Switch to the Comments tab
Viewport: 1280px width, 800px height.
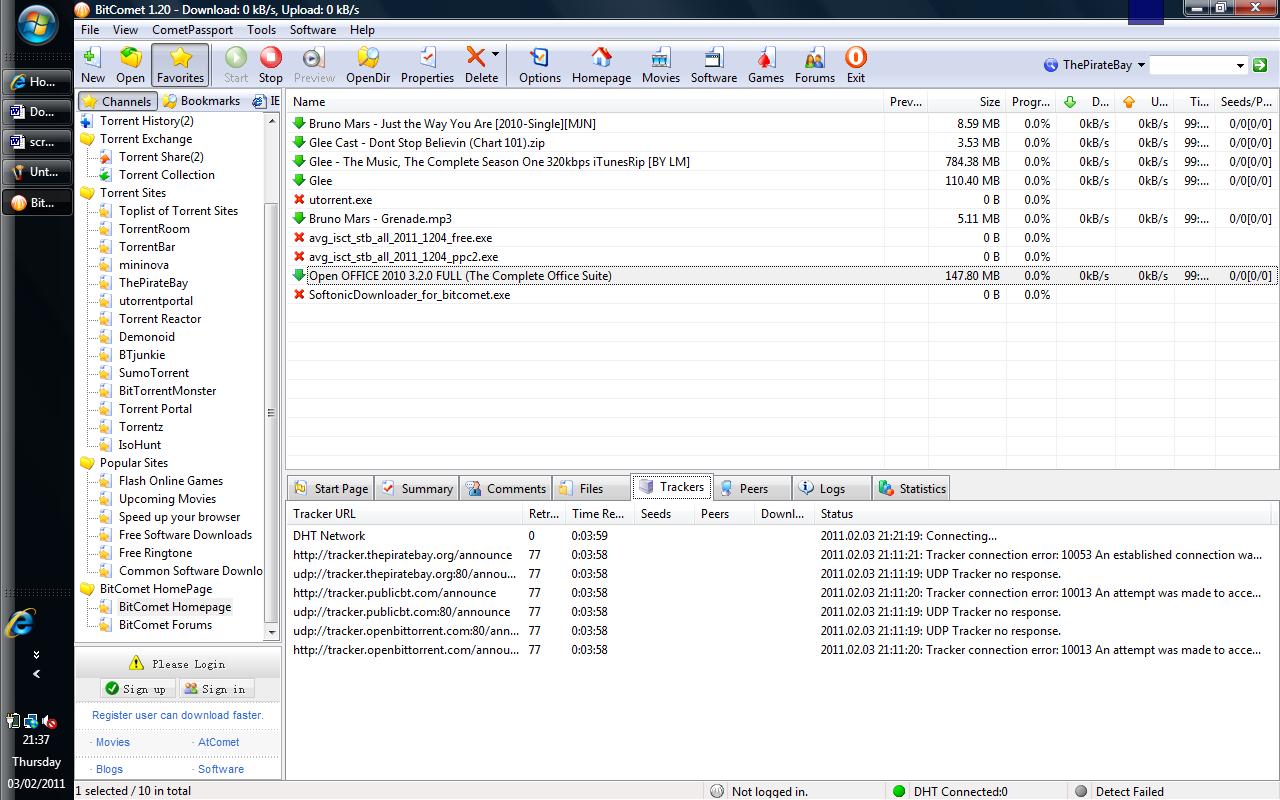[506, 488]
